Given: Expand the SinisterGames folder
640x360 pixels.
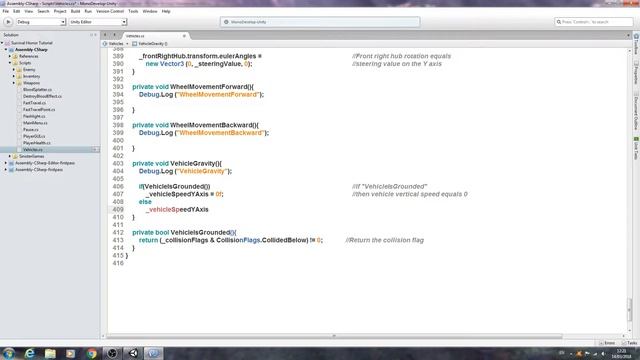Looking at the screenshot, I should [10, 156].
